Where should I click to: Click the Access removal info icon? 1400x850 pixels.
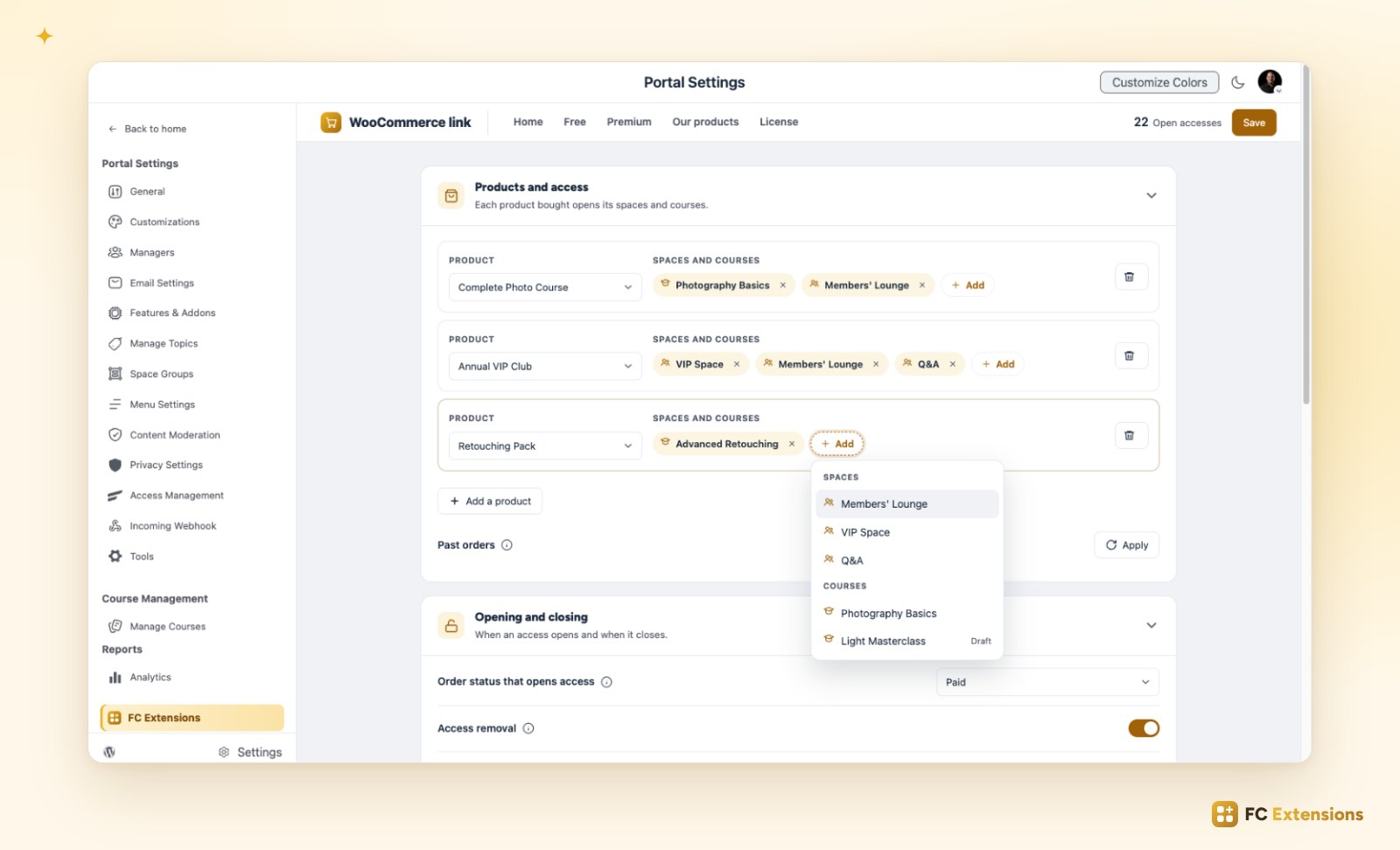click(528, 728)
